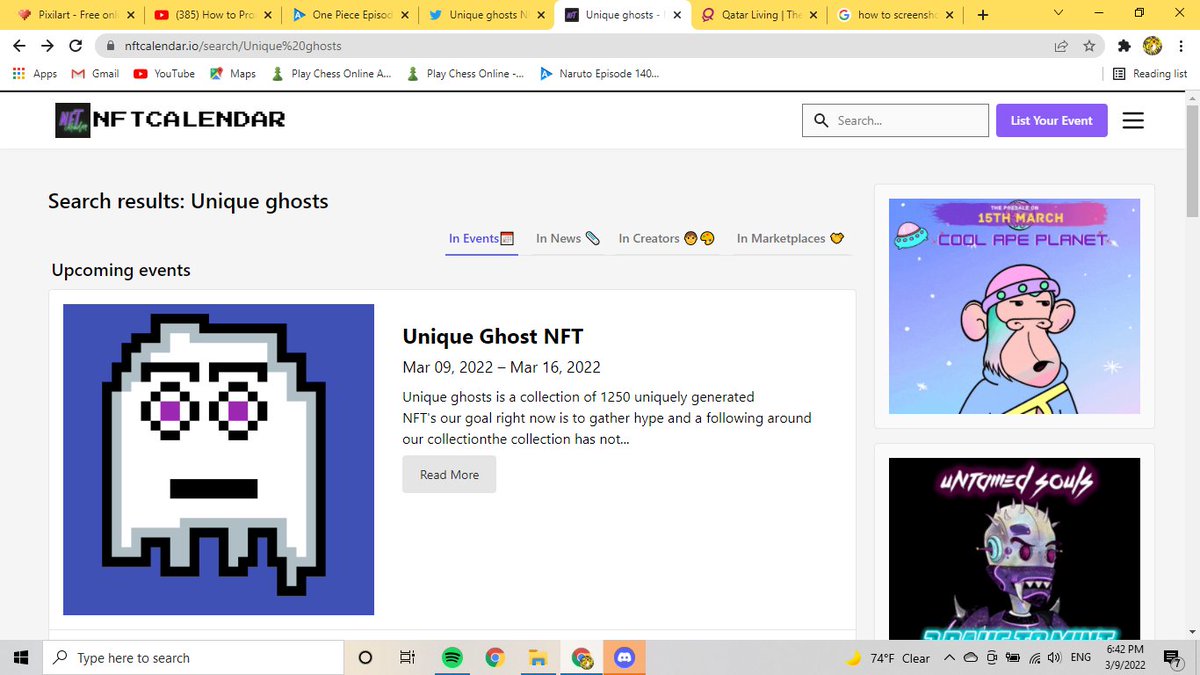Open Windows Task View
Screen dimensions: 1200x675
[x=407, y=657]
